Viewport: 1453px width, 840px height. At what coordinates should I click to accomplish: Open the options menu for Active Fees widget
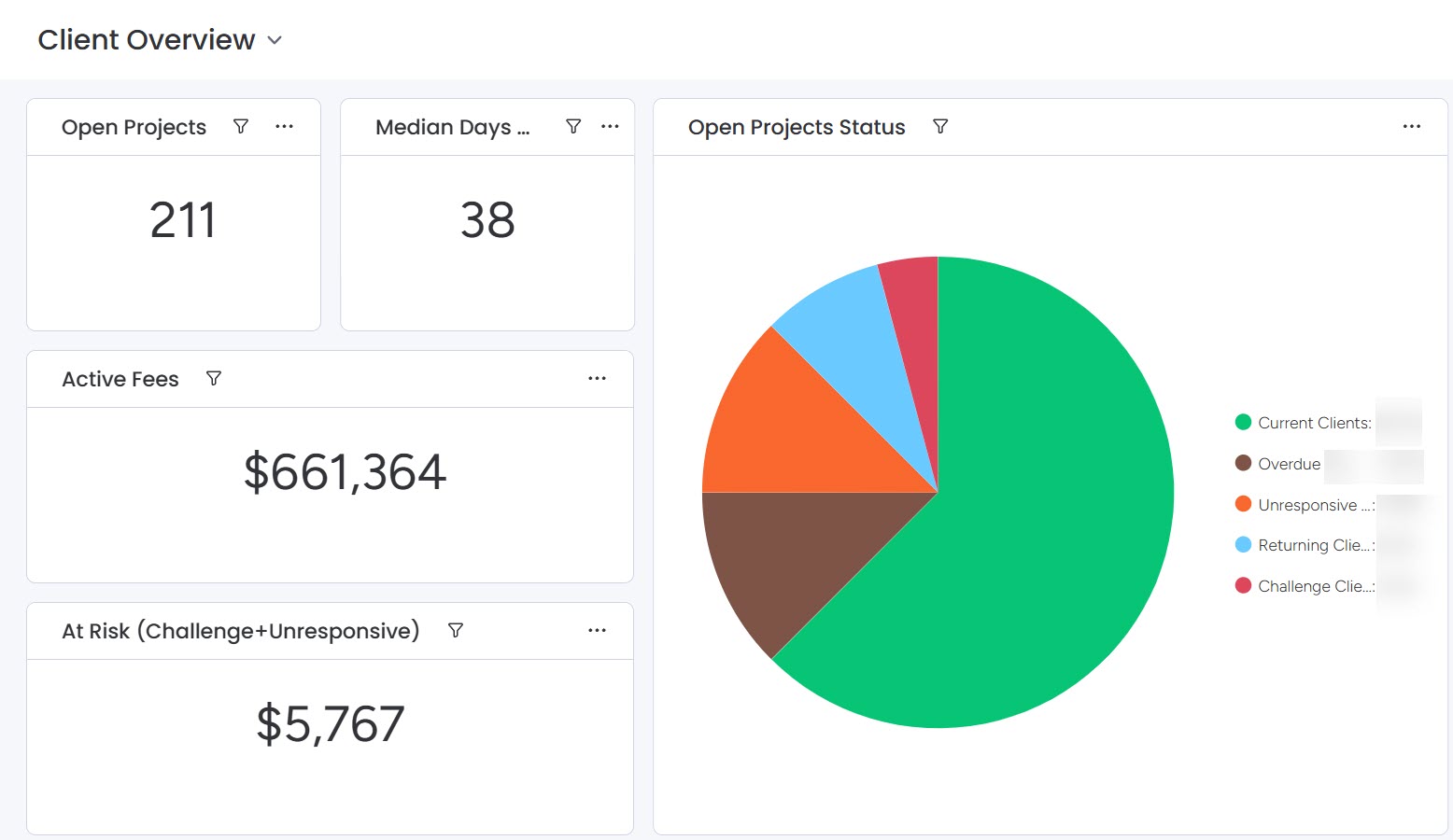pyautogui.click(x=598, y=379)
